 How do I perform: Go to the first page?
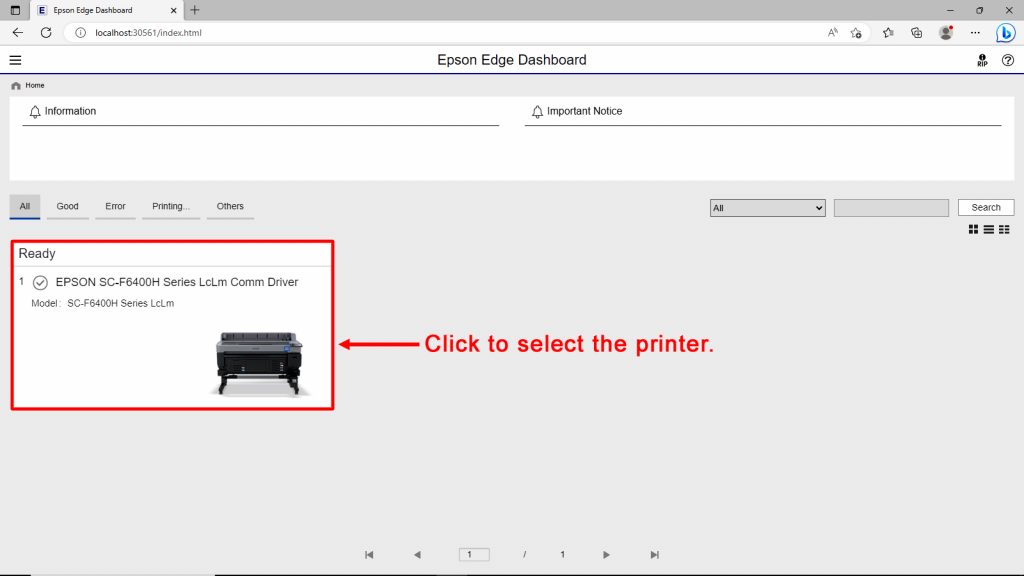coord(369,554)
